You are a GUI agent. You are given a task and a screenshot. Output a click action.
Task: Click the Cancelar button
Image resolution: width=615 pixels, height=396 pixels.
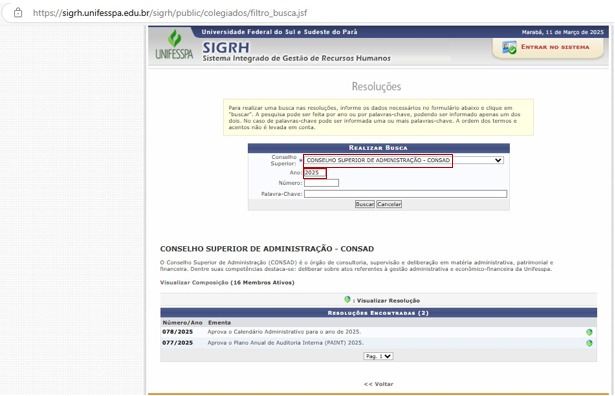389,204
